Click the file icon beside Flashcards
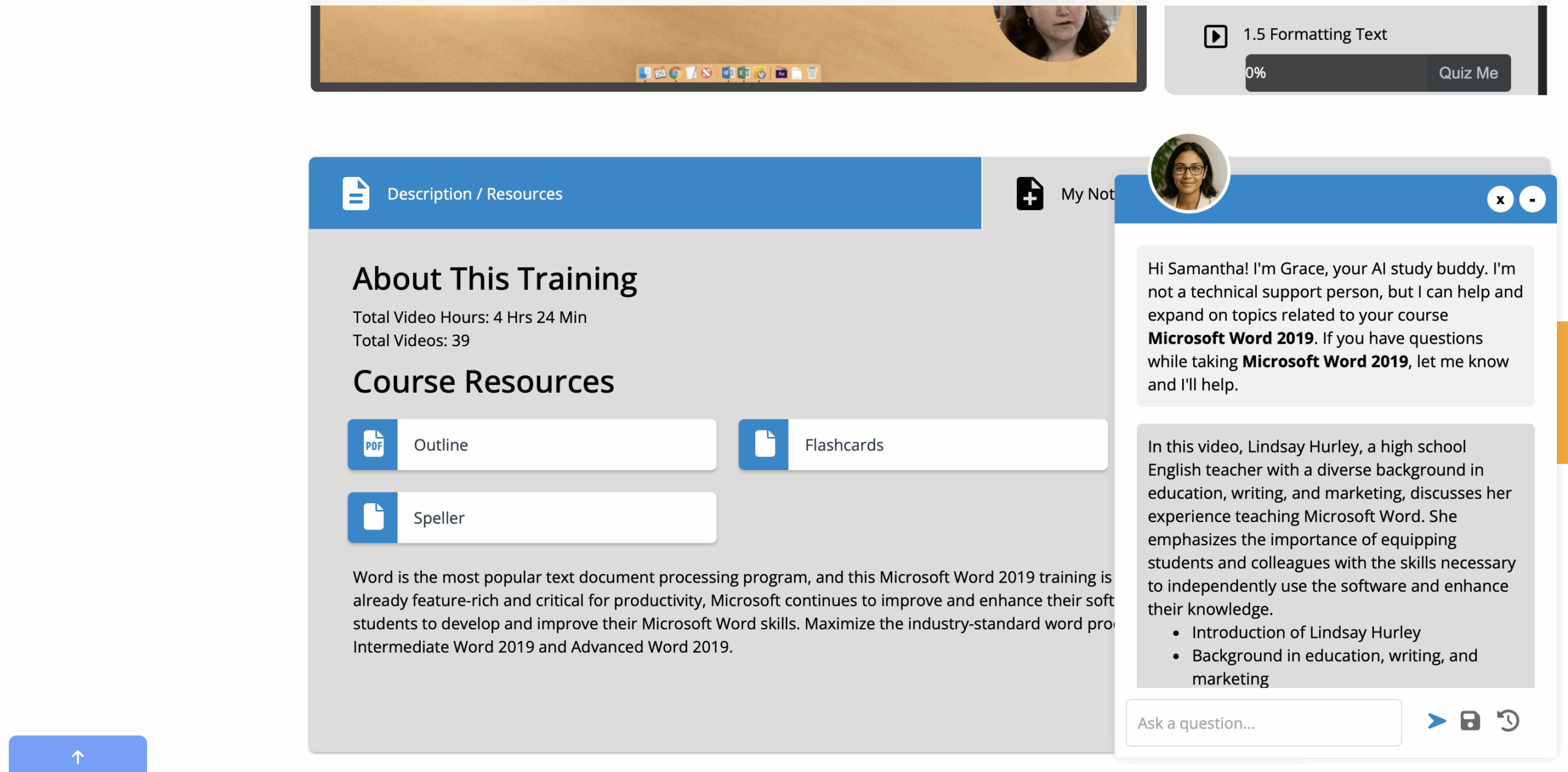1568x772 pixels. click(x=764, y=445)
